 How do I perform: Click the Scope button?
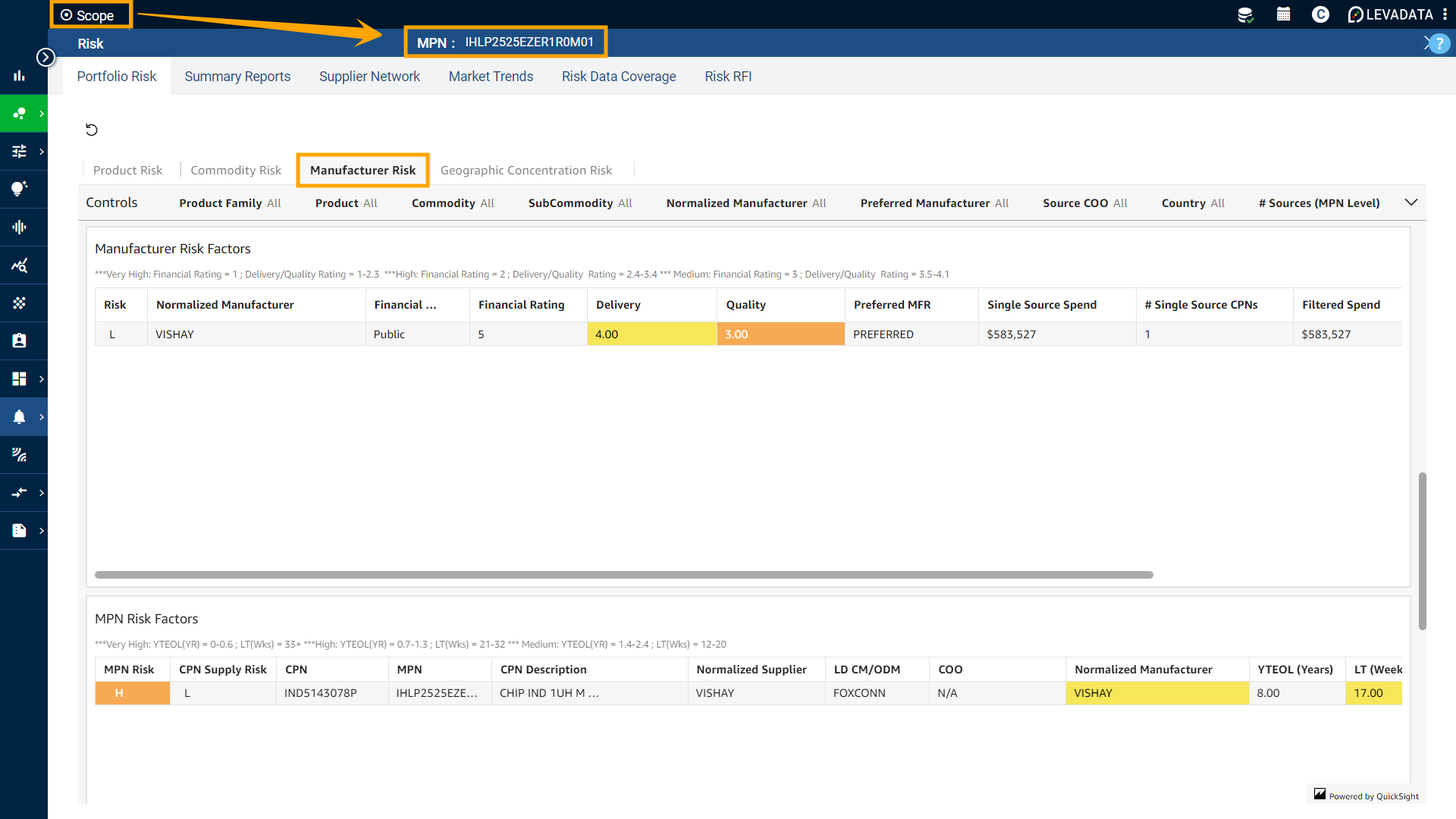(89, 15)
